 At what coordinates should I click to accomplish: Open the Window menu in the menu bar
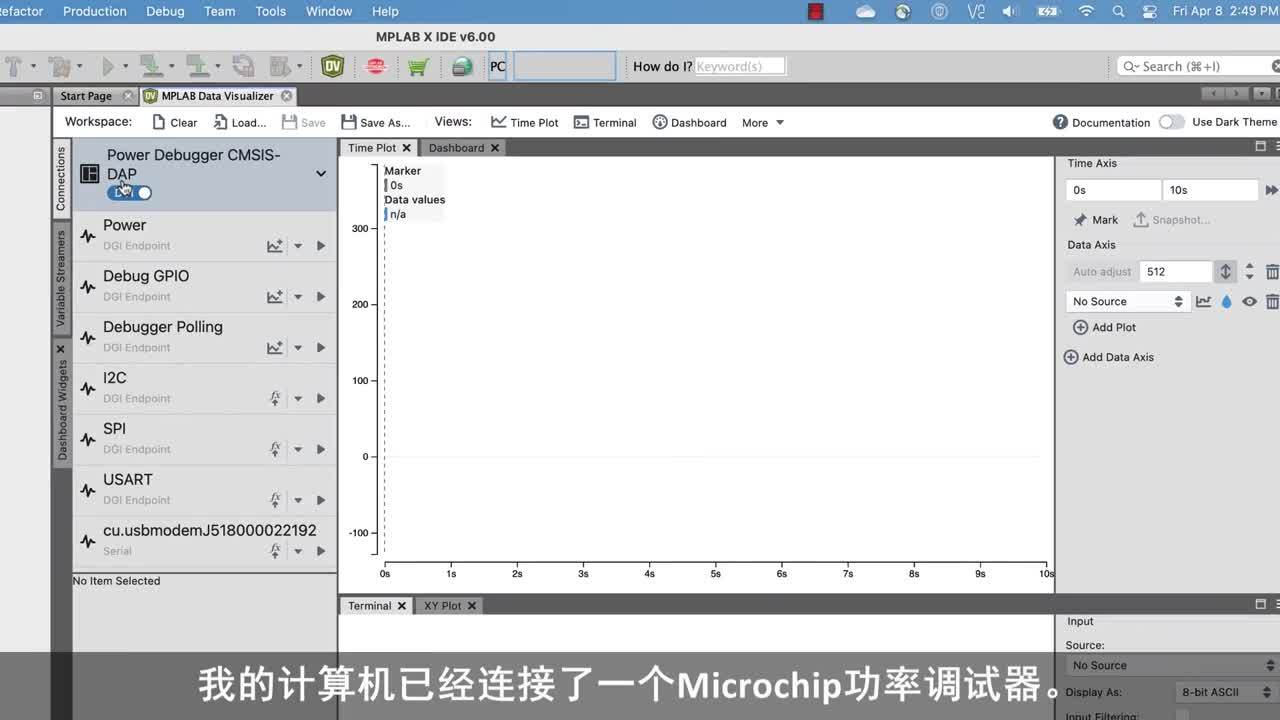[328, 11]
